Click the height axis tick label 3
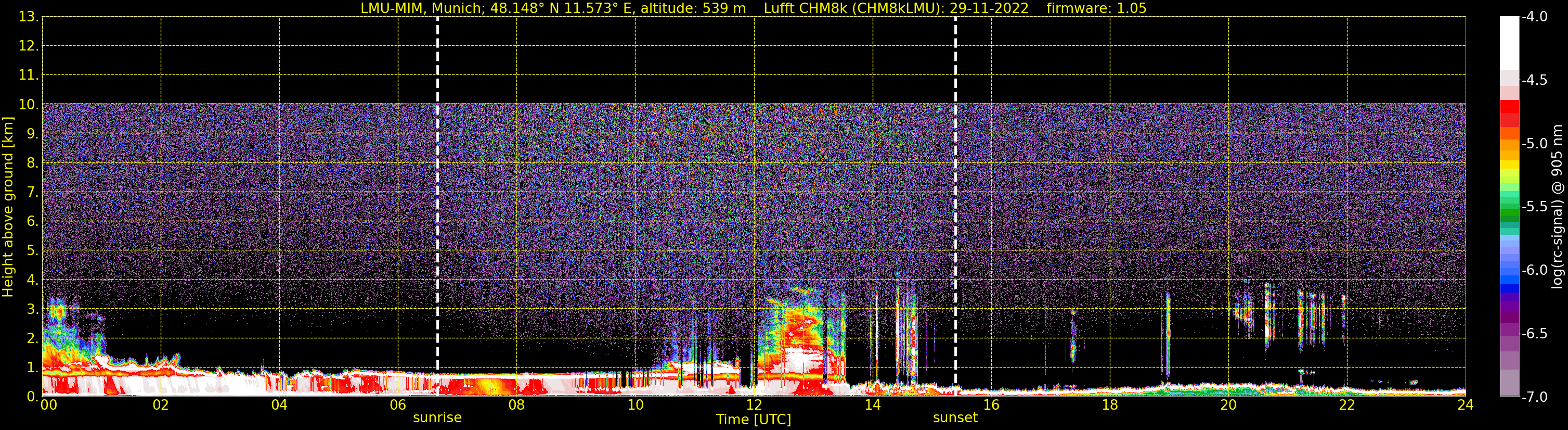The image size is (1568, 430). click(32, 309)
